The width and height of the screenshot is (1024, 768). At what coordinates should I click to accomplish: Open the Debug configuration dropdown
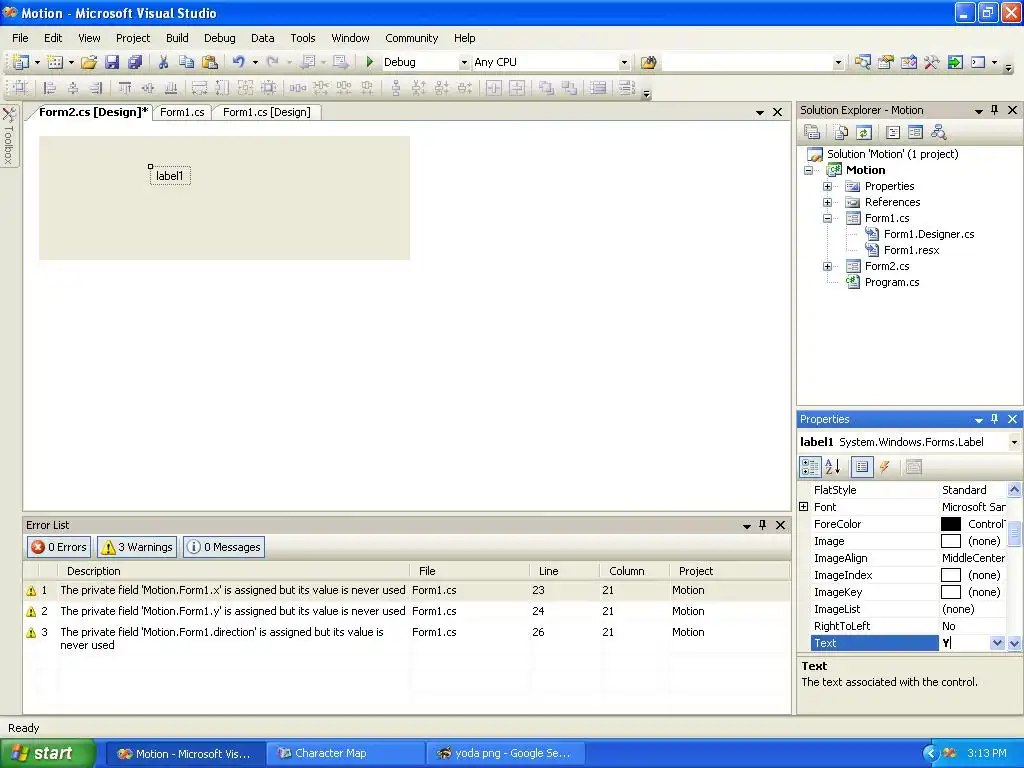tap(464, 62)
